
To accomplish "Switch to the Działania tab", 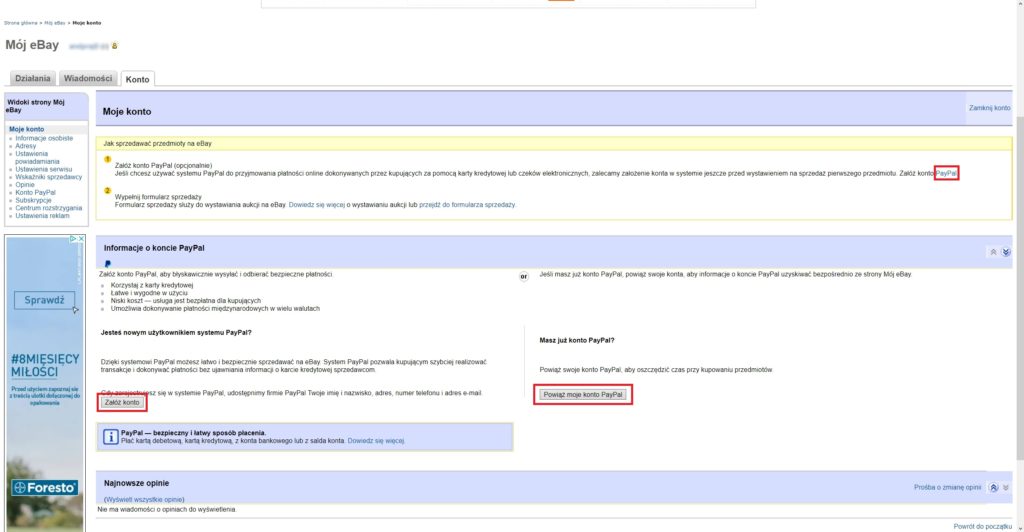I will 33,78.
